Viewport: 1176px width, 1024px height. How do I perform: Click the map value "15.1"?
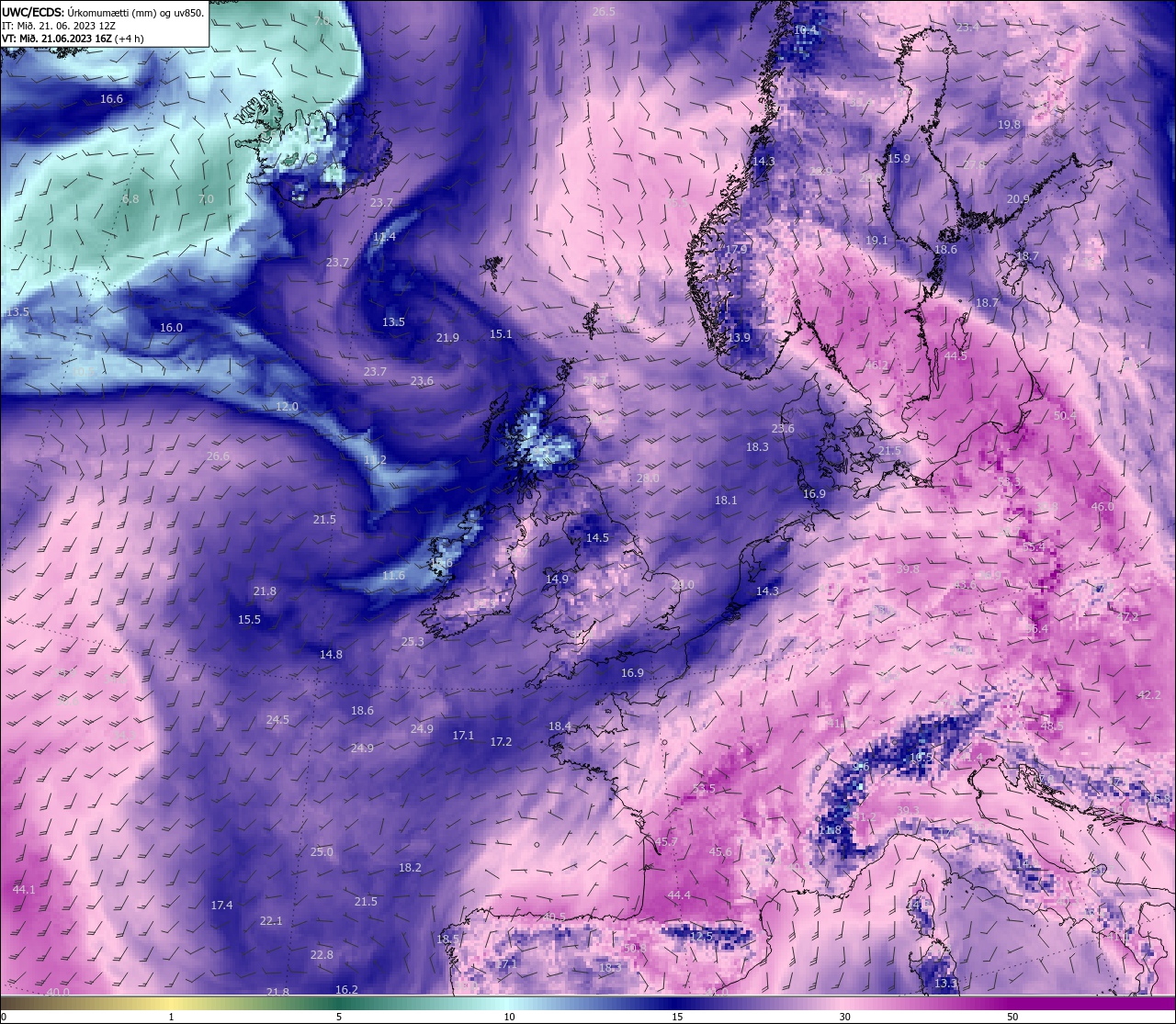[x=501, y=334]
